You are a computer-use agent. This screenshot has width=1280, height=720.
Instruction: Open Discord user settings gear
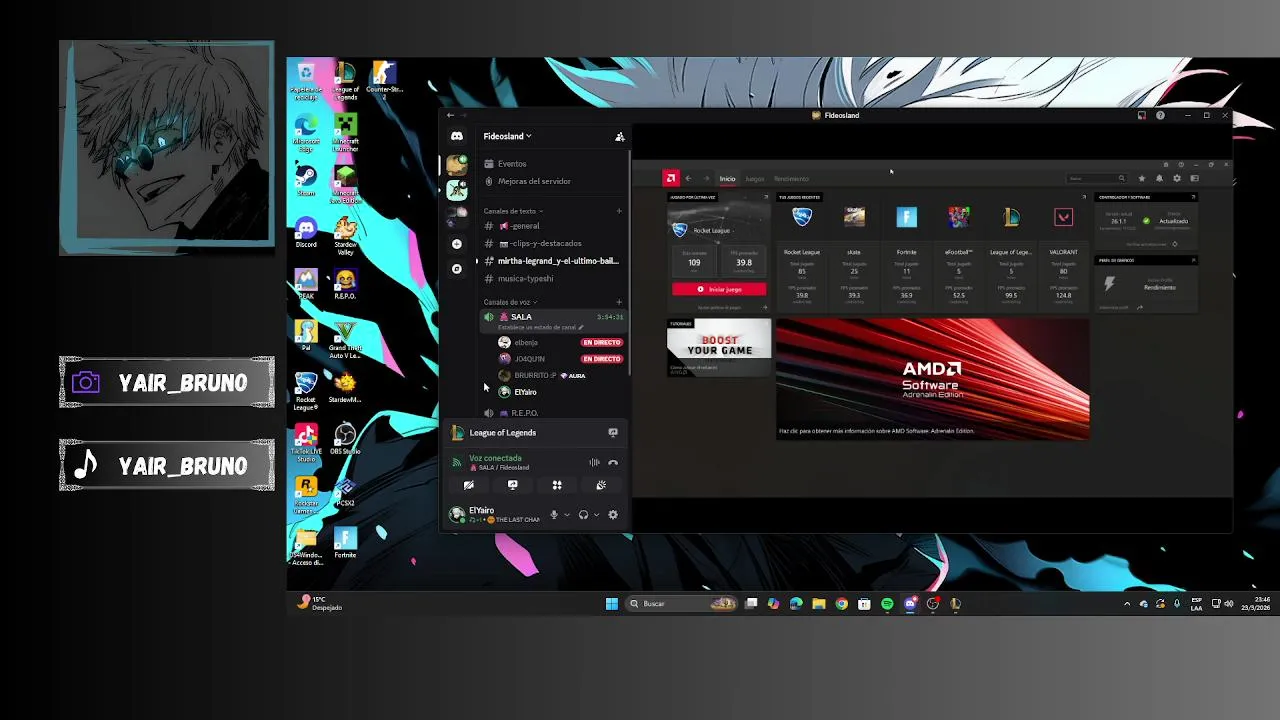(x=613, y=515)
